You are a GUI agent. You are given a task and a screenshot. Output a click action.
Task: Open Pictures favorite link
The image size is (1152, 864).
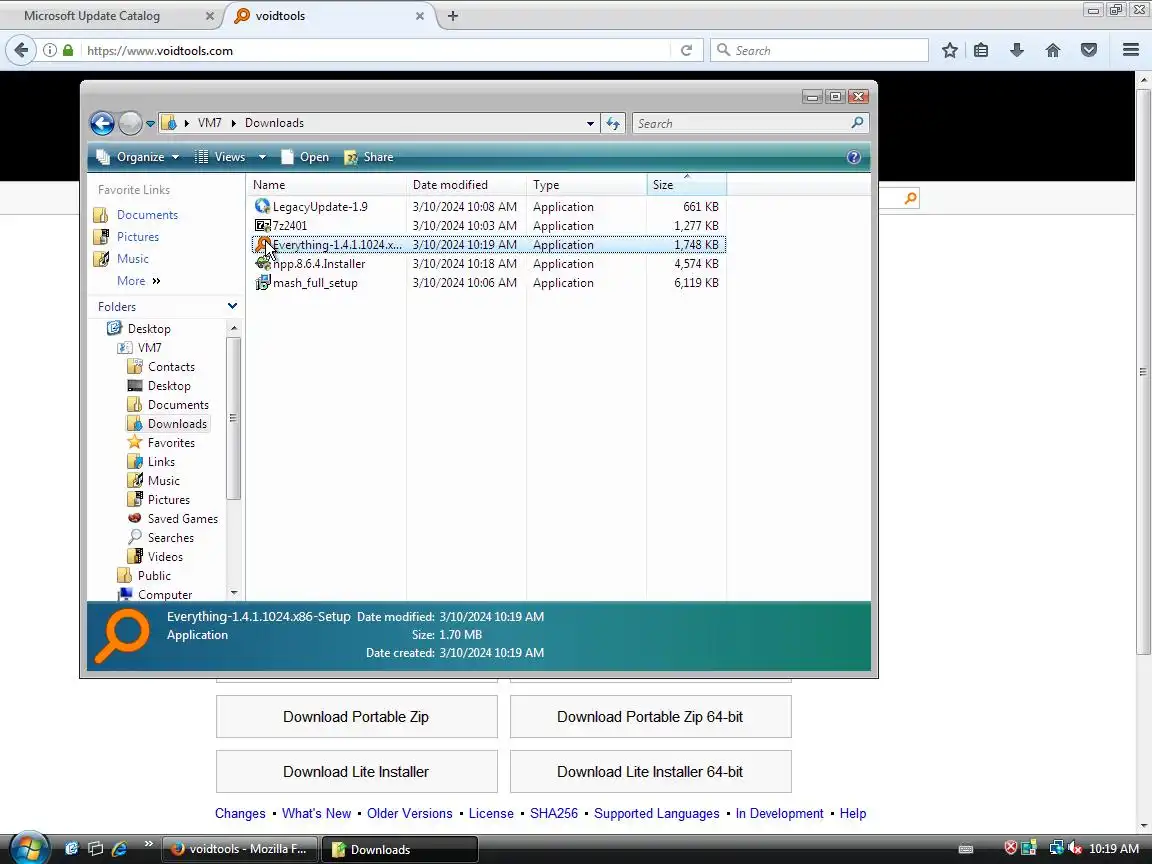[137, 237]
